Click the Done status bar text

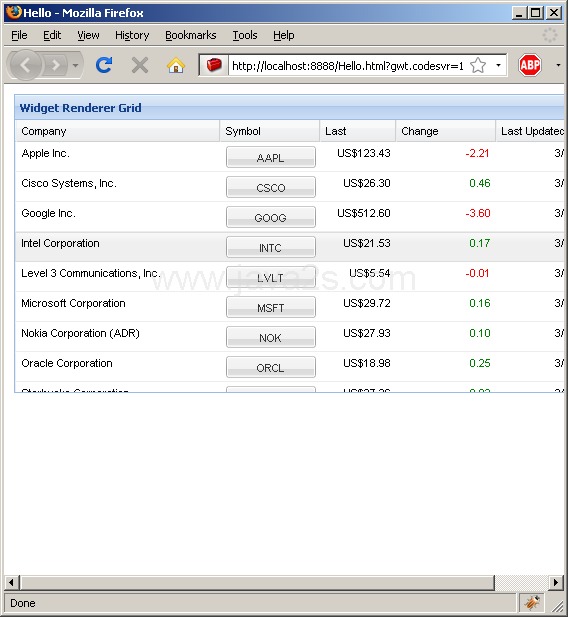[23, 603]
